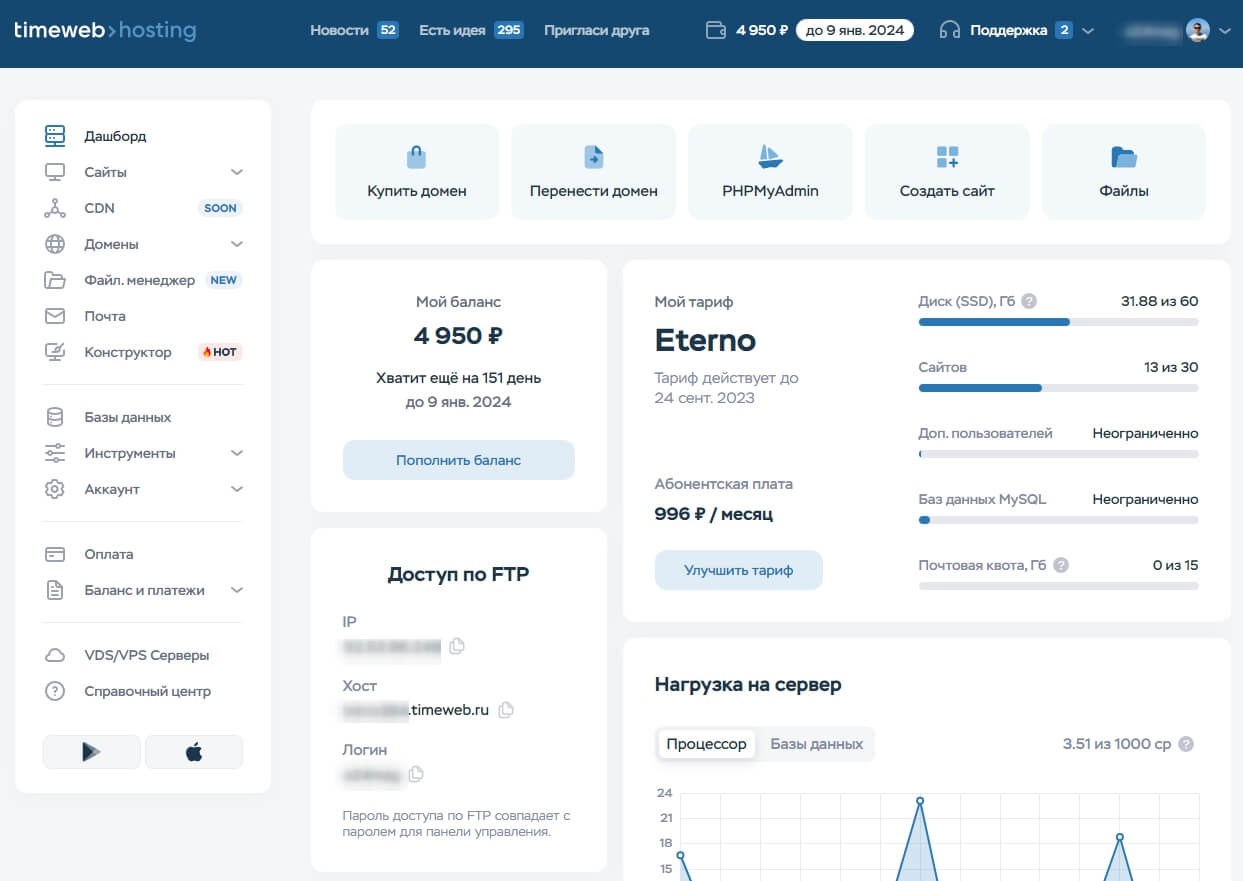
Task: Open the Файлы tile
Action: [1124, 172]
